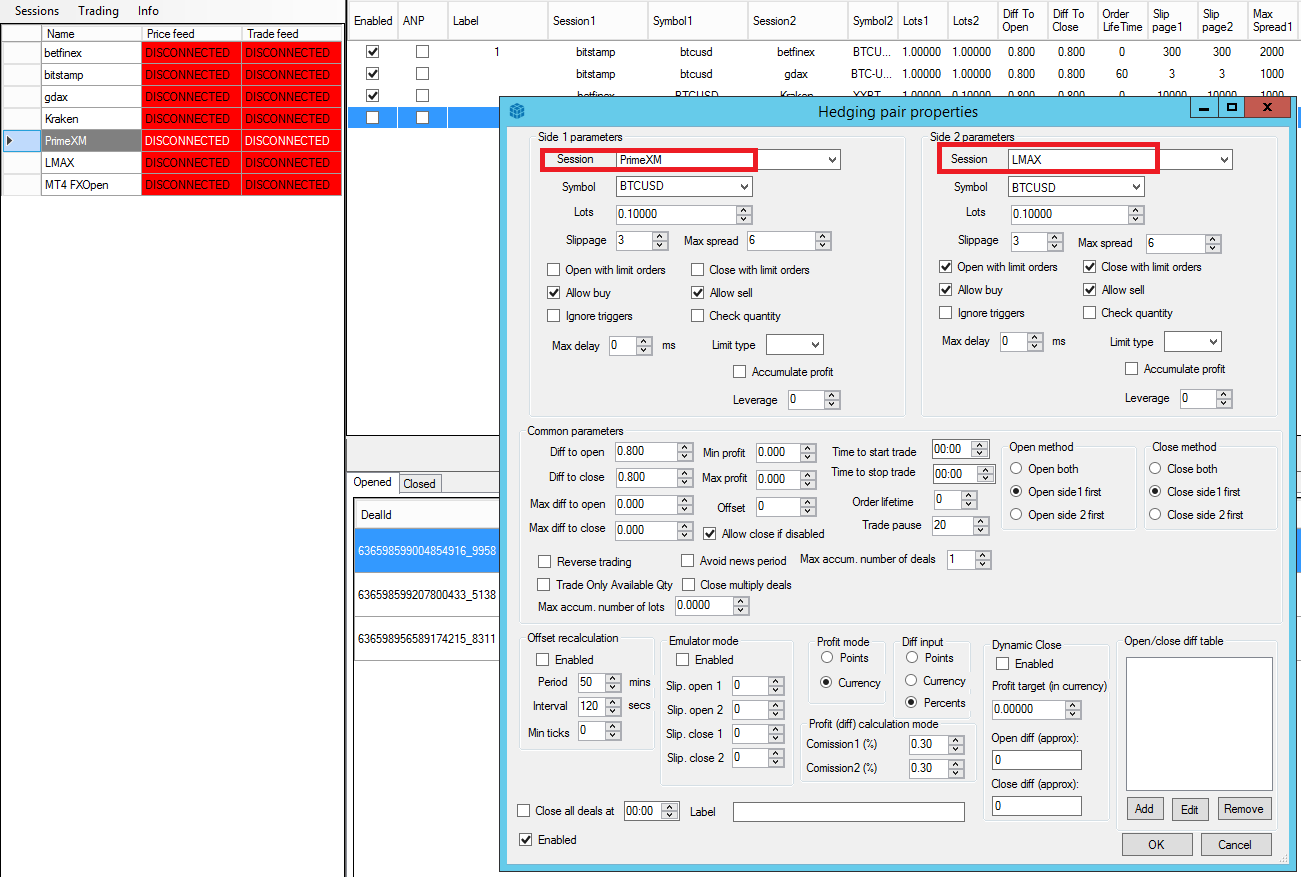Viewport: 1301px width, 877px height.
Task: Select MT4 FXOpen session row
Action: 172,184
